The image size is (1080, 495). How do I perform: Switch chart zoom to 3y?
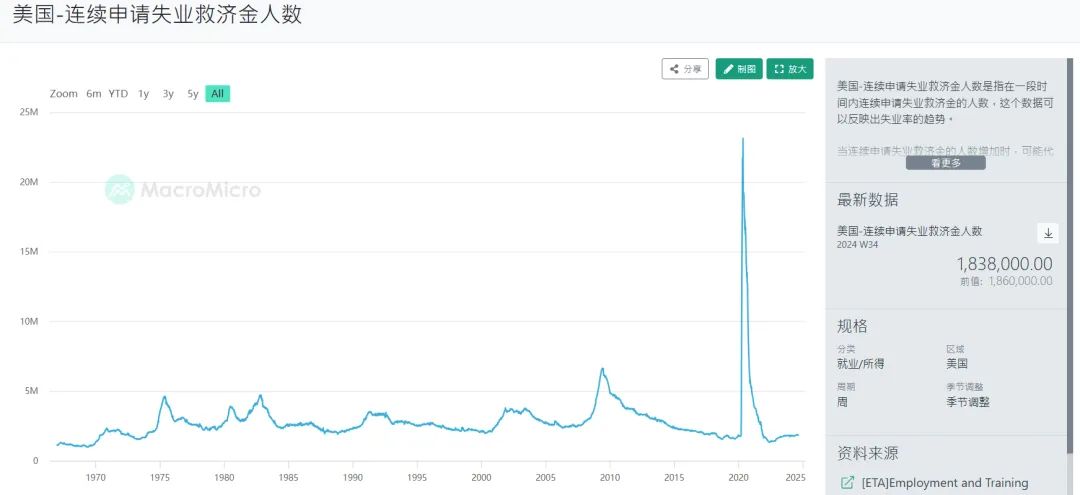coord(168,94)
